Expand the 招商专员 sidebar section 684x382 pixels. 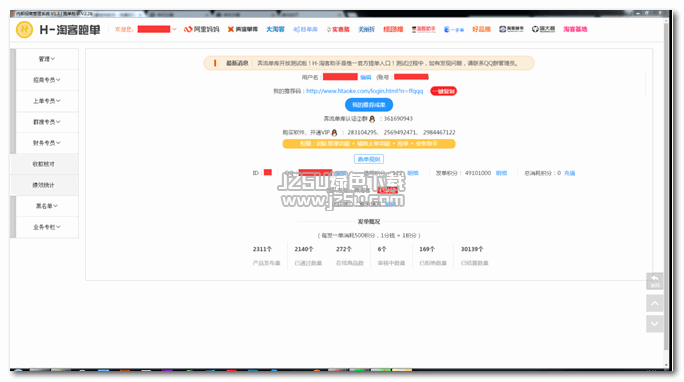point(47,80)
